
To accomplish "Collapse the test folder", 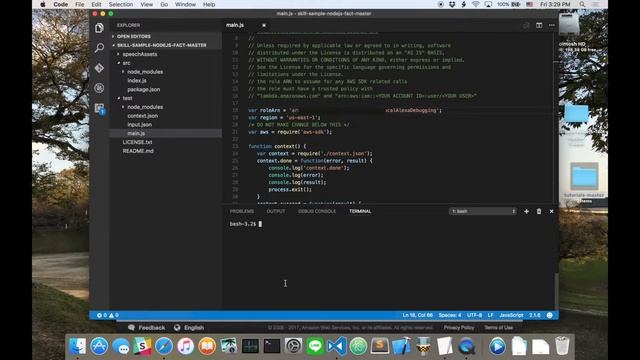I will pos(127,98).
